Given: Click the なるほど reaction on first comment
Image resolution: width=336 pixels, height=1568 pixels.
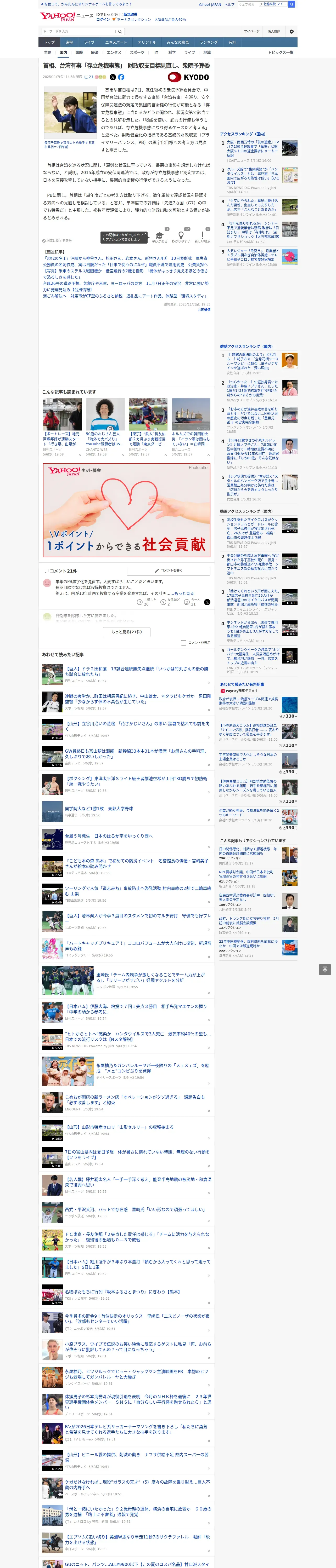Looking at the screenshot, I should pyautogui.click(x=170, y=602).
